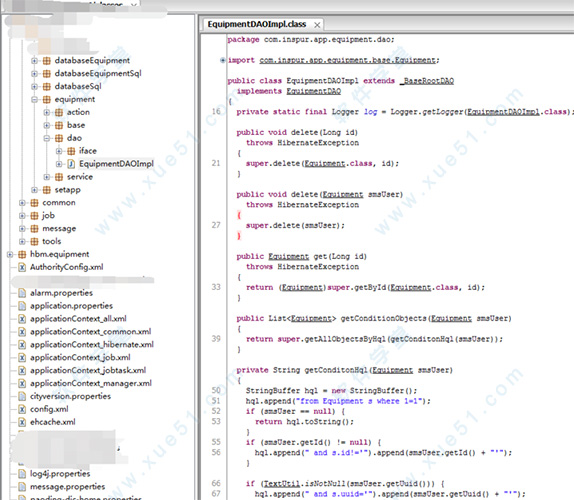Expand the EquipmentDAOImpl class node
The image size is (574, 500).
click(x=59, y=164)
